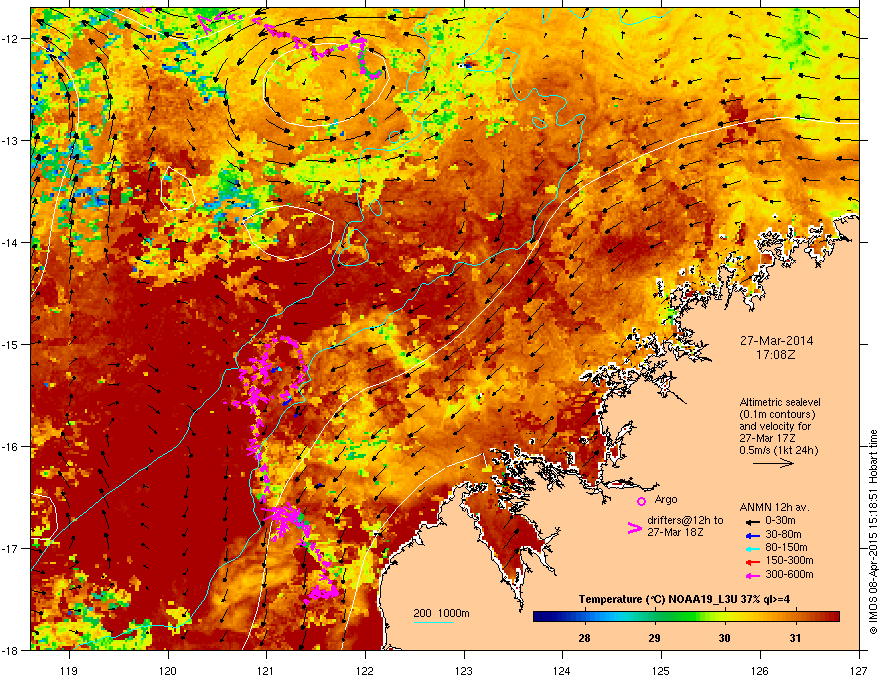The height and width of the screenshot is (680, 880).
Task: Click the -18 latitude axis label
Action: [x=11, y=650]
